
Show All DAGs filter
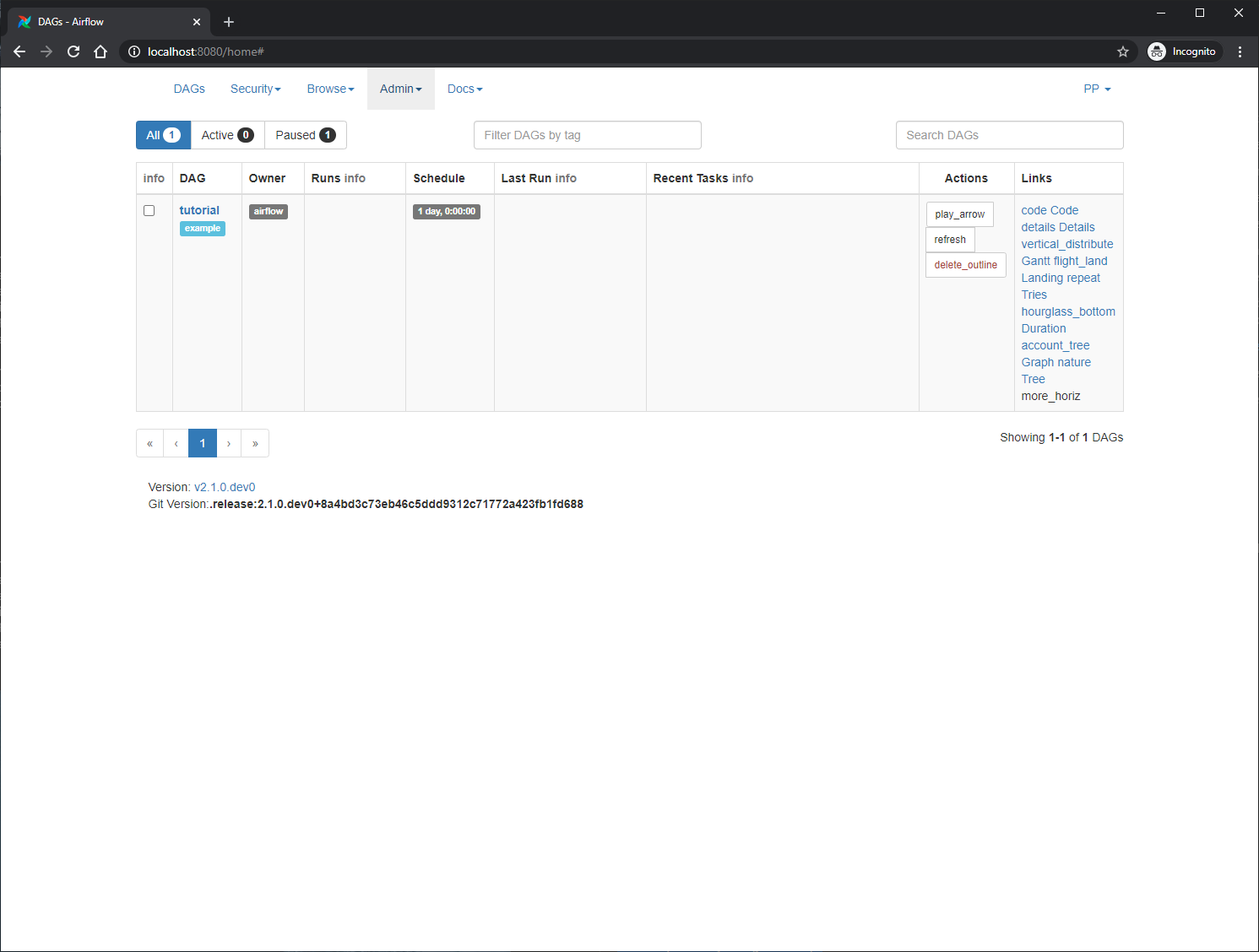(163, 135)
